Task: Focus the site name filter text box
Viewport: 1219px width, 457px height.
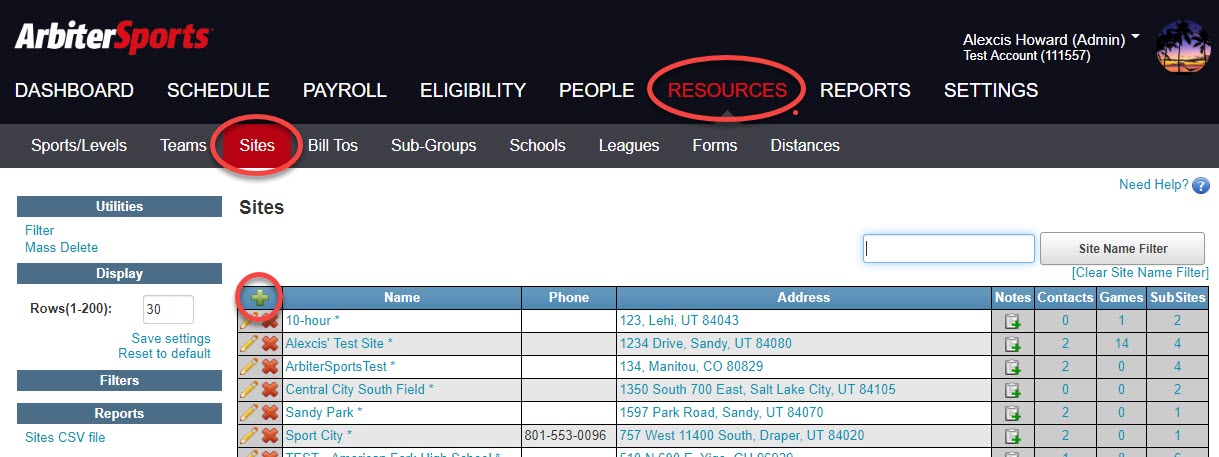Action: 949,249
